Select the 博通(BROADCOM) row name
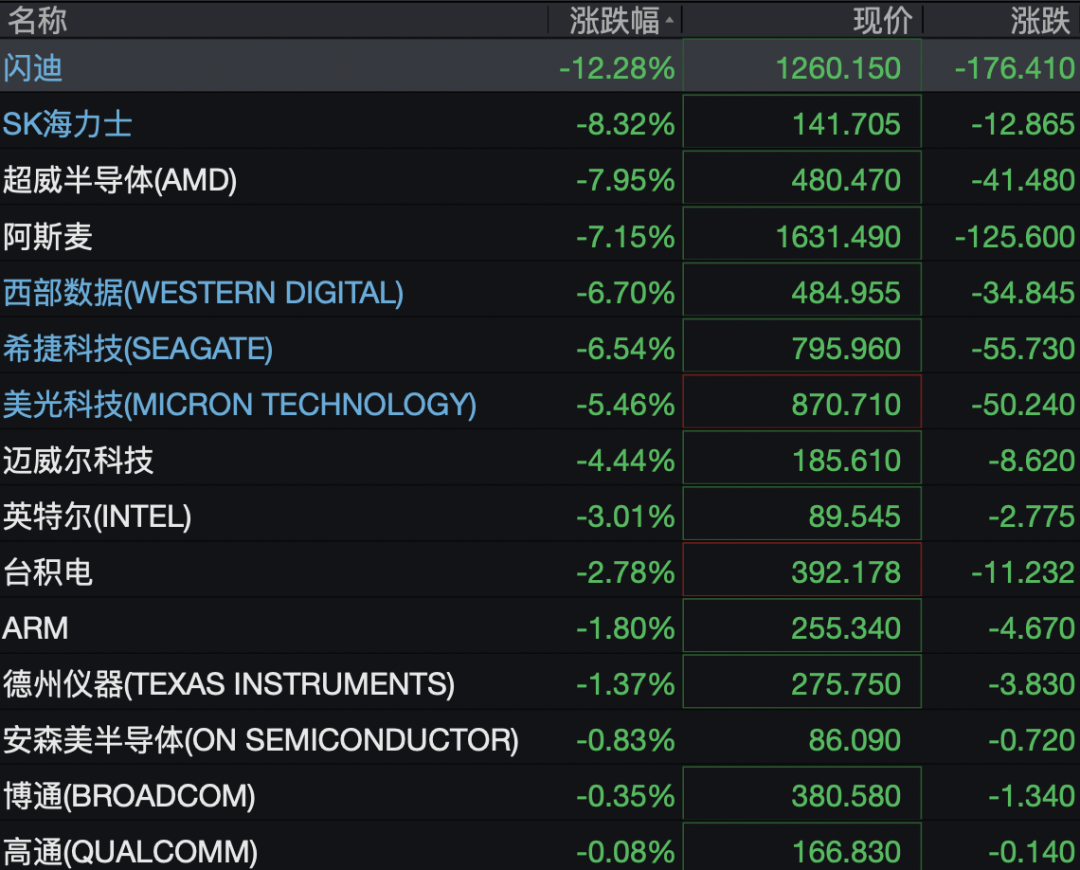Screen dimensions: 1080x870 coord(129,796)
